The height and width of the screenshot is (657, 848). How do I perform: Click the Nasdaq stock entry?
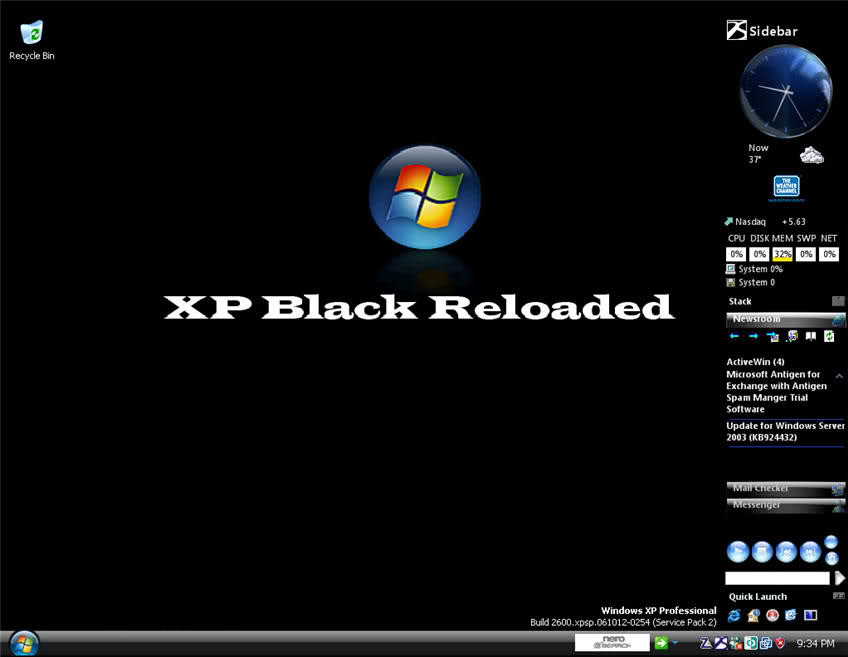(765, 222)
